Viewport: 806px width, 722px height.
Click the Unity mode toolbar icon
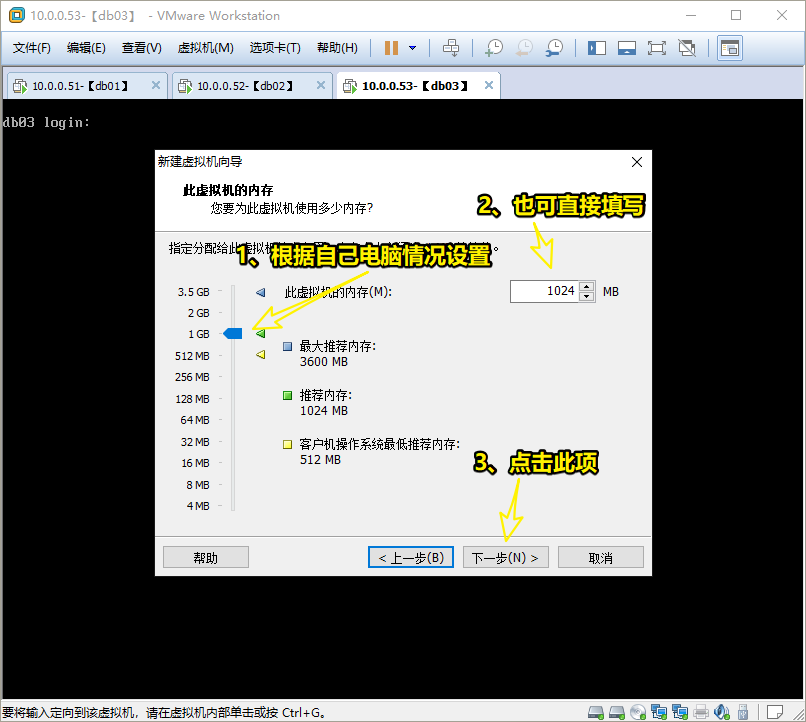coord(687,48)
